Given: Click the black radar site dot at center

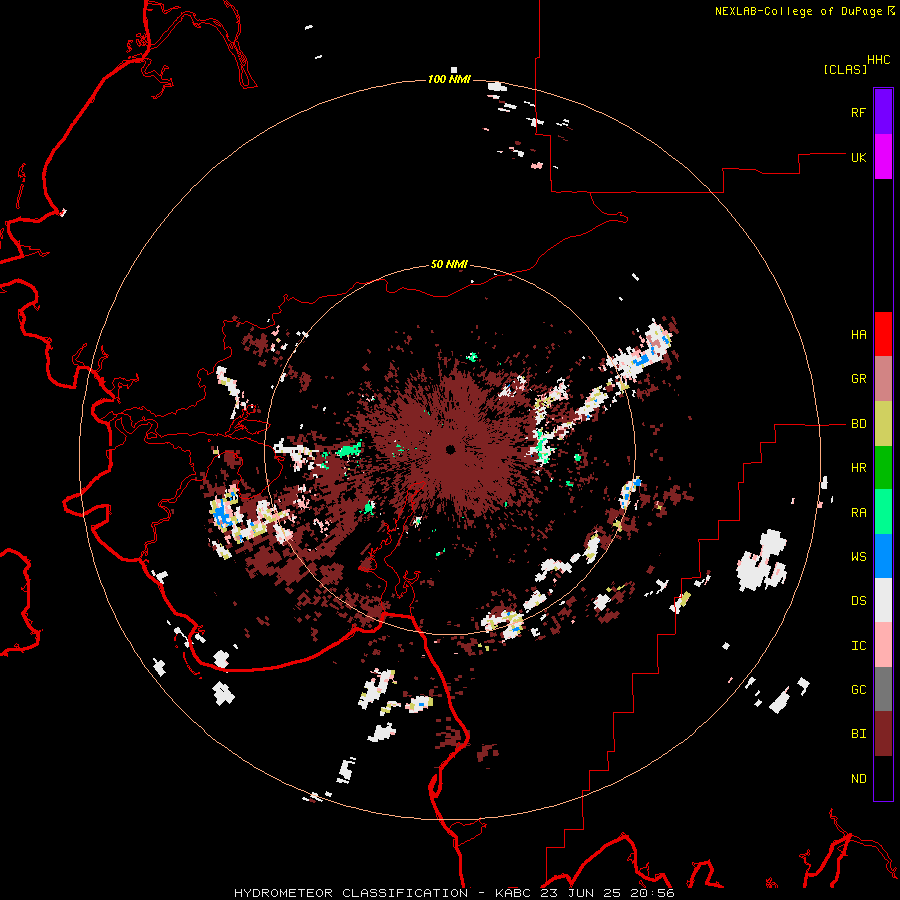Looking at the screenshot, I should click(450, 449).
